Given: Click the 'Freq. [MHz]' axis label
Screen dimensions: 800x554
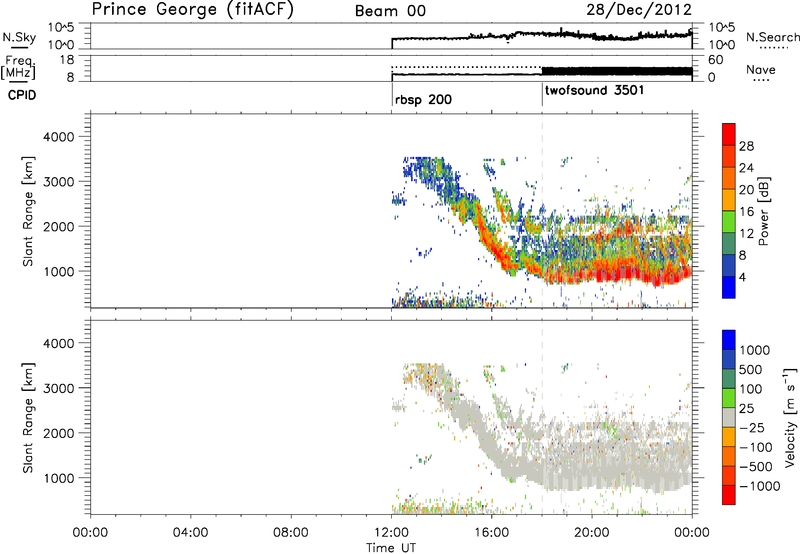Looking at the screenshot, I should click(19, 68).
